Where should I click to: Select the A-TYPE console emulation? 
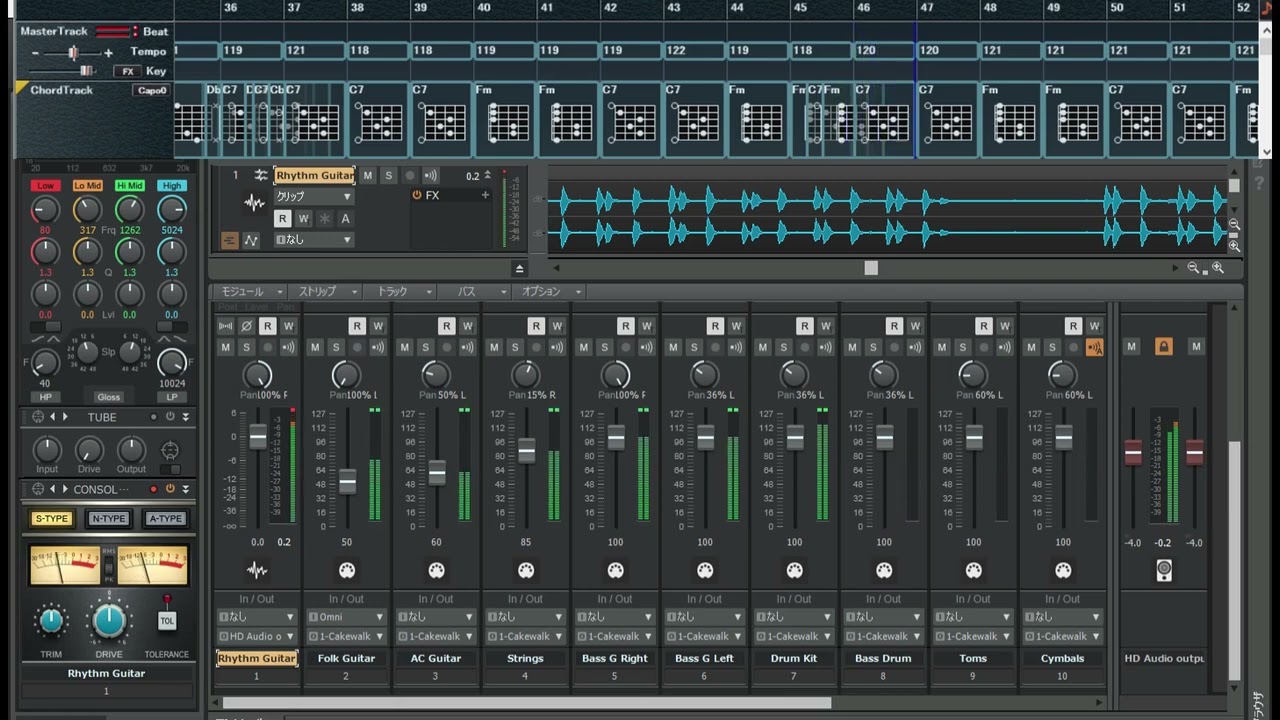(165, 519)
